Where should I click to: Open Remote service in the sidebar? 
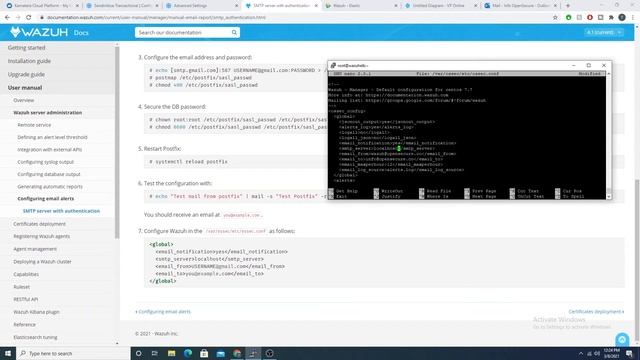[x=34, y=125]
